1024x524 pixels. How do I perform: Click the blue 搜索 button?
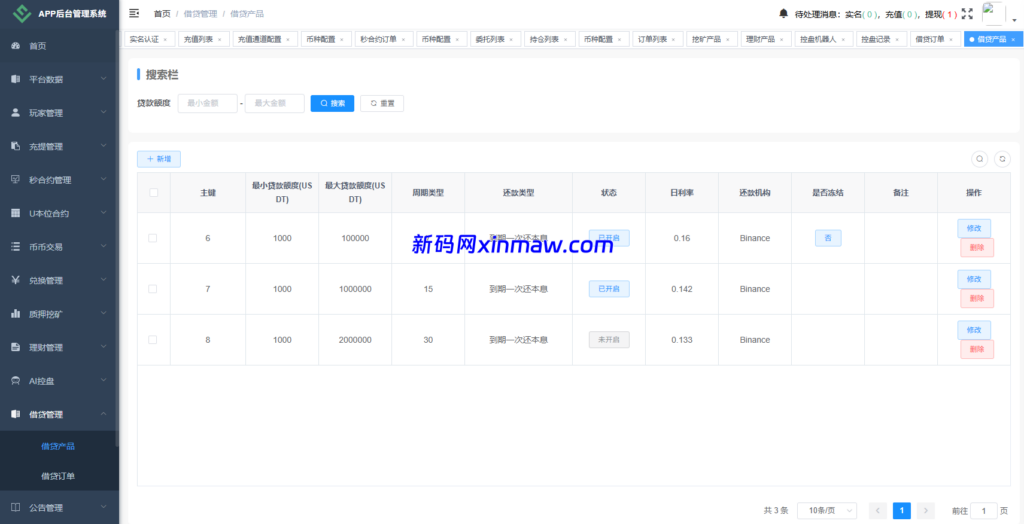(x=332, y=103)
